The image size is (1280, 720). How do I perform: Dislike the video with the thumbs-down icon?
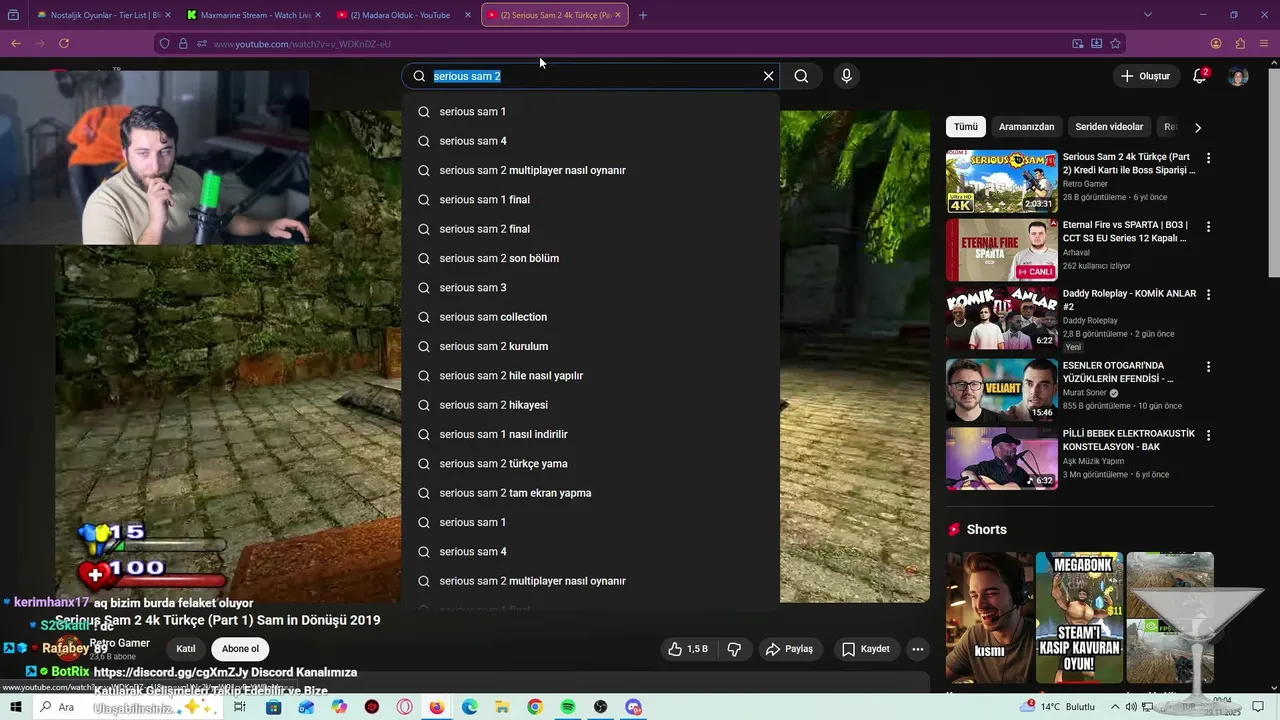point(734,649)
